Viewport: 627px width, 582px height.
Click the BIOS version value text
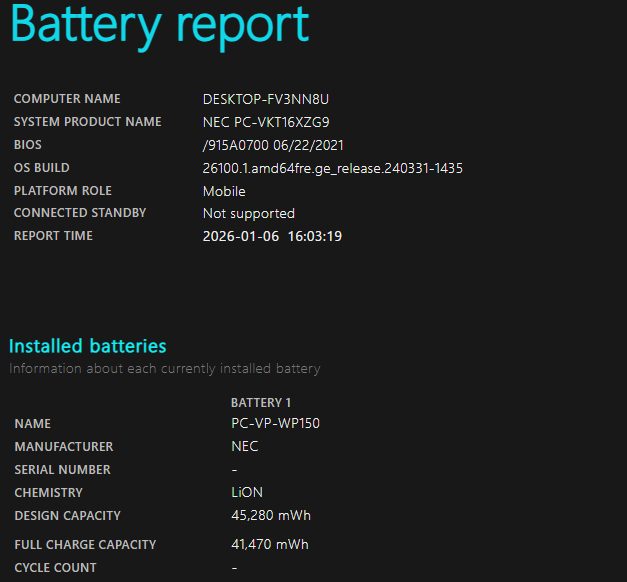click(x=273, y=145)
